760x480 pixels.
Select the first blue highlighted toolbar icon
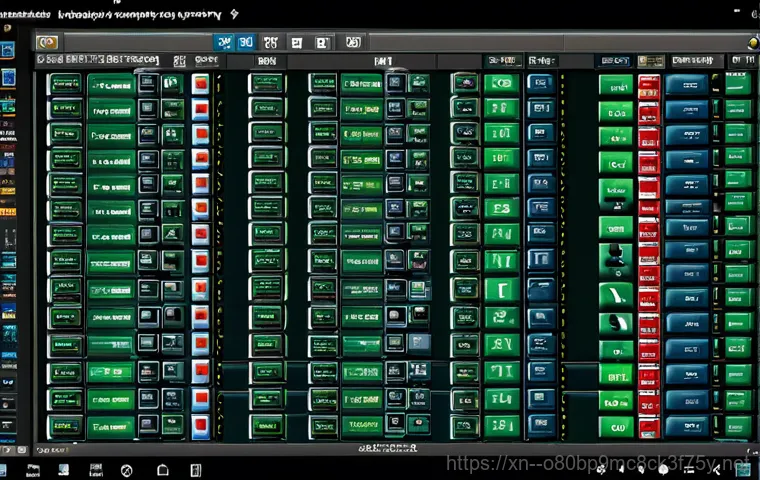click(222, 42)
